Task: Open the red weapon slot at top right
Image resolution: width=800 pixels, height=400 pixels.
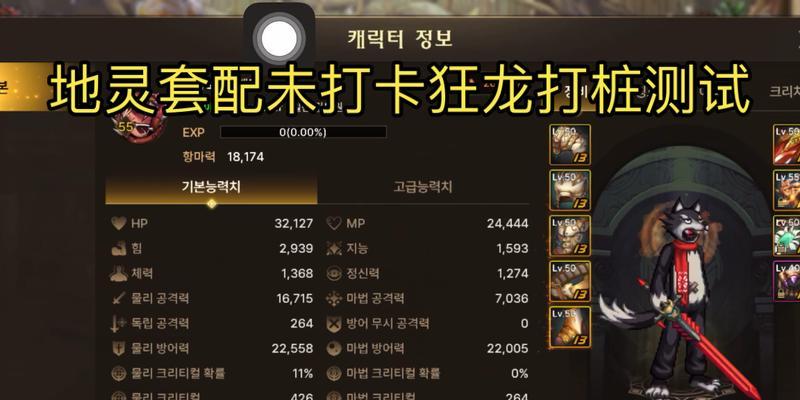Action: tap(787, 145)
